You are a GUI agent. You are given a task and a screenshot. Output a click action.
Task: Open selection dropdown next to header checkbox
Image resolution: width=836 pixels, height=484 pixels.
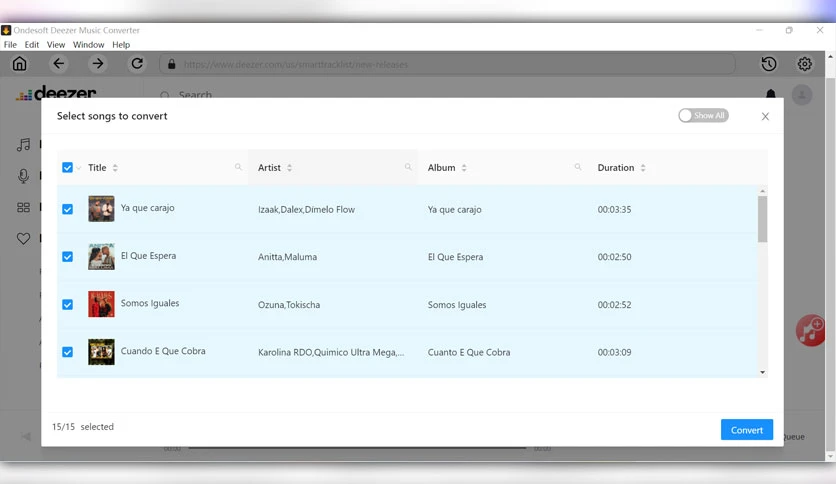point(78,168)
